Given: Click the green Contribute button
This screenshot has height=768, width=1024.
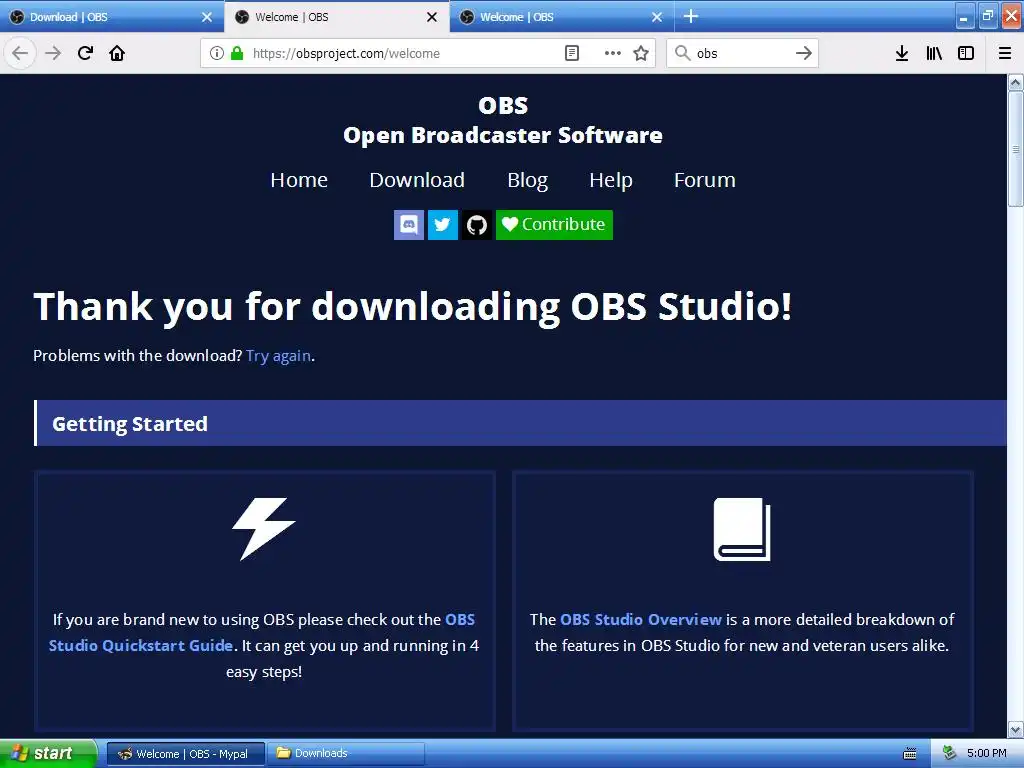Looking at the screenshot, I should [554, 225].
